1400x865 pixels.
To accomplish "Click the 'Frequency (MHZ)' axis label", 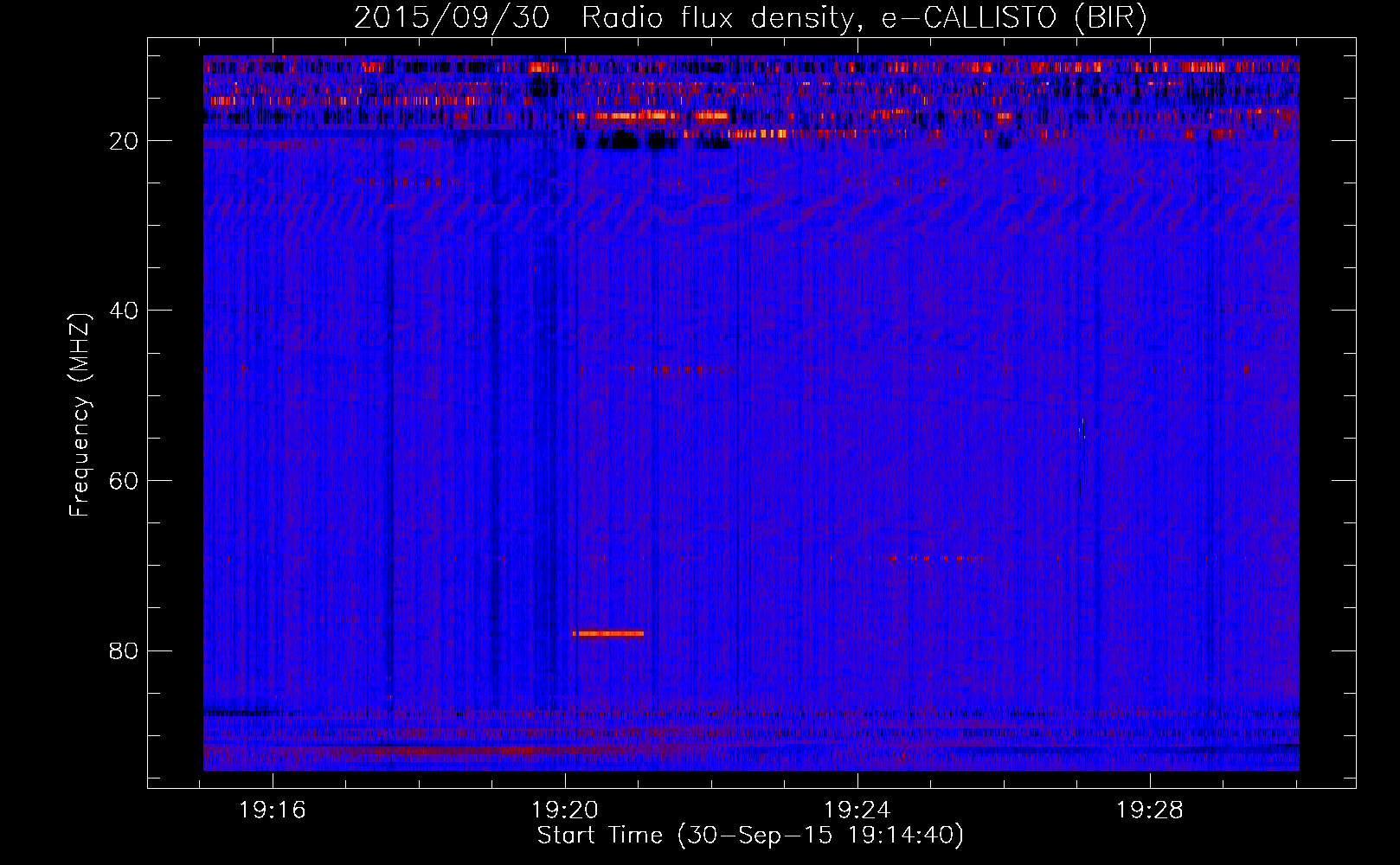I will click(80, 415).
